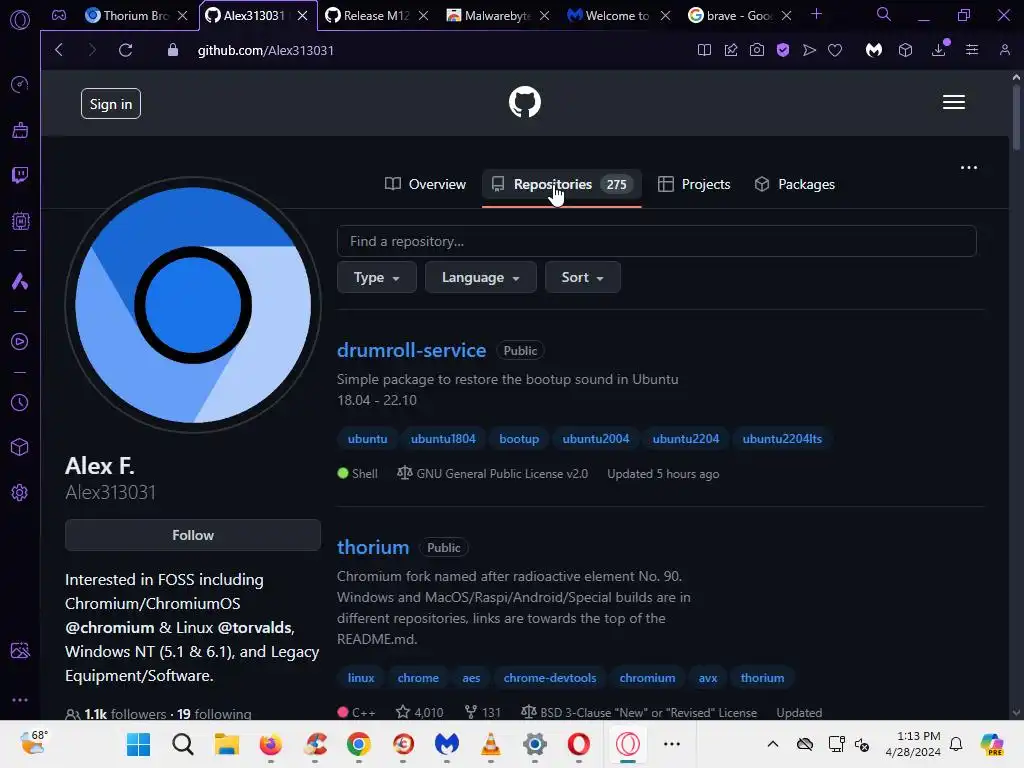Image resolution: width=1024 pixels, height=768 pixels.
Task: Open the Language filter dropdown
Action: point(481,278)
